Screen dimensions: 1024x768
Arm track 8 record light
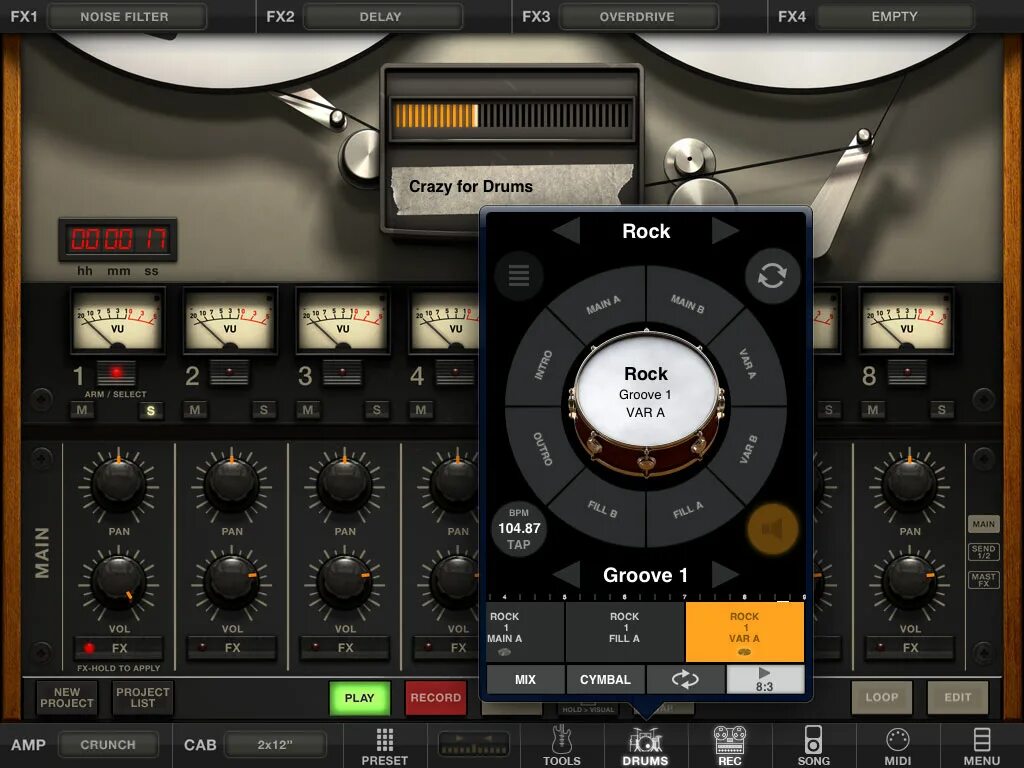point(907,373)
